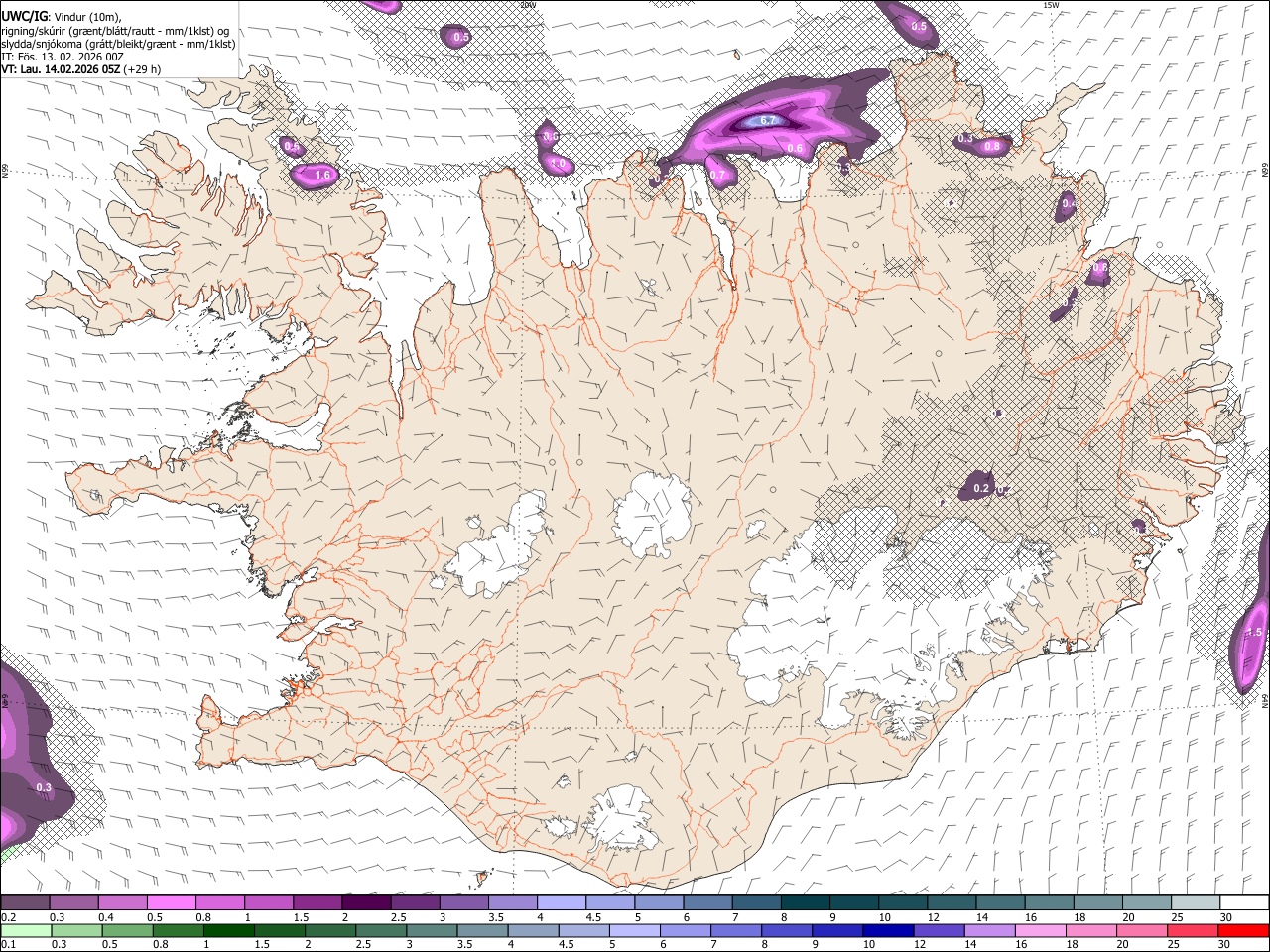This screenshot has height=952, width=1270.
Task: Click the 1.5 value at the map's right edge
Action: click(1255, 633)
